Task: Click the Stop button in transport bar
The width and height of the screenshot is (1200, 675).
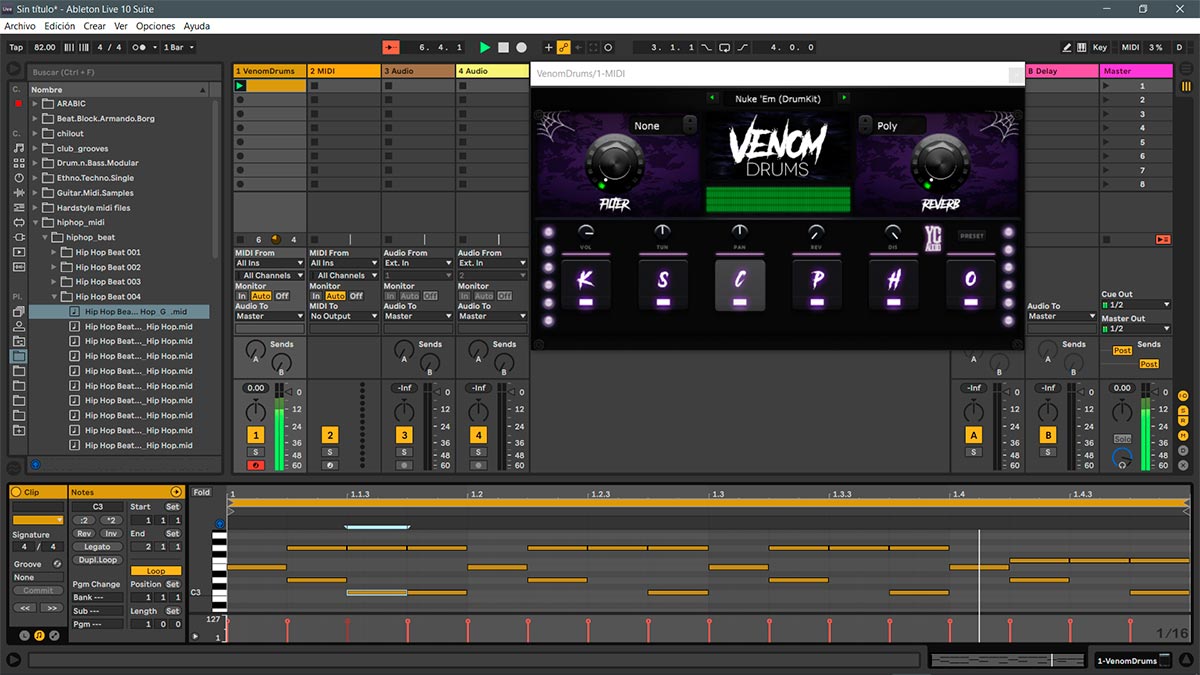Action: pyautogui.click(x=503, y=47)
